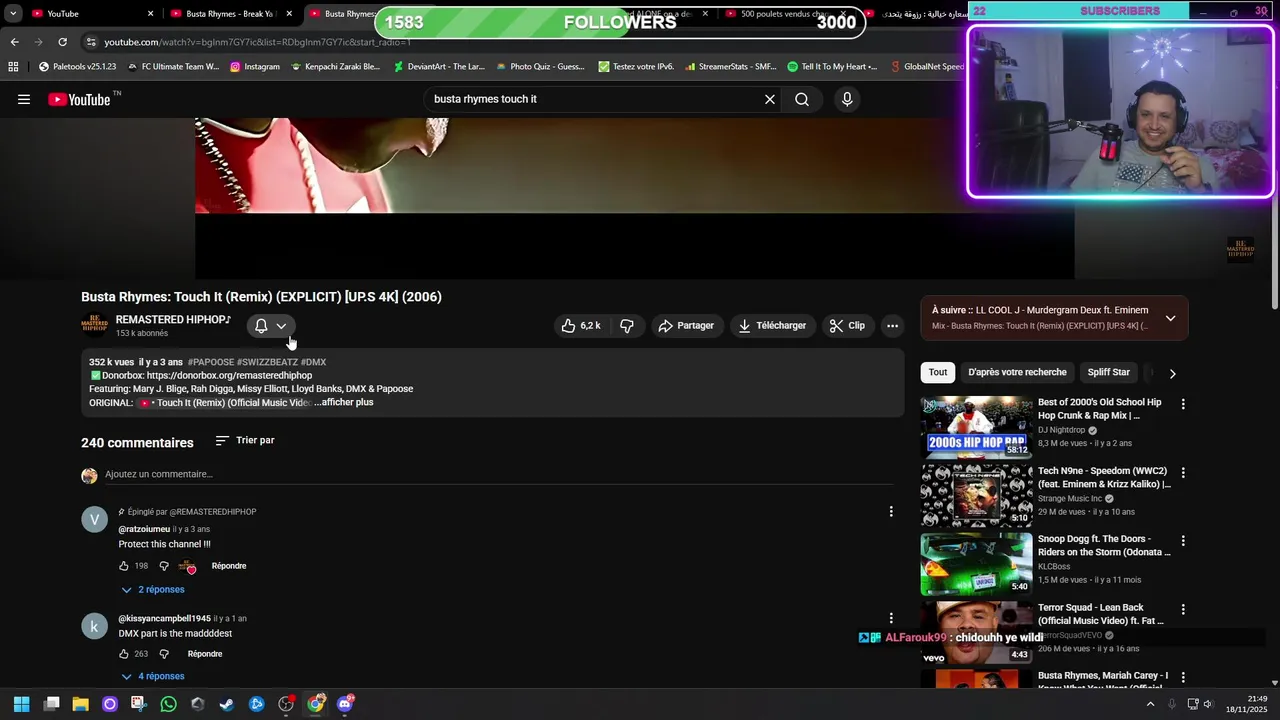The height and width of the screenshot is (720, 1280).
Task: Open options for Terror Squad Lean Back
Action: pos(1183,610)
